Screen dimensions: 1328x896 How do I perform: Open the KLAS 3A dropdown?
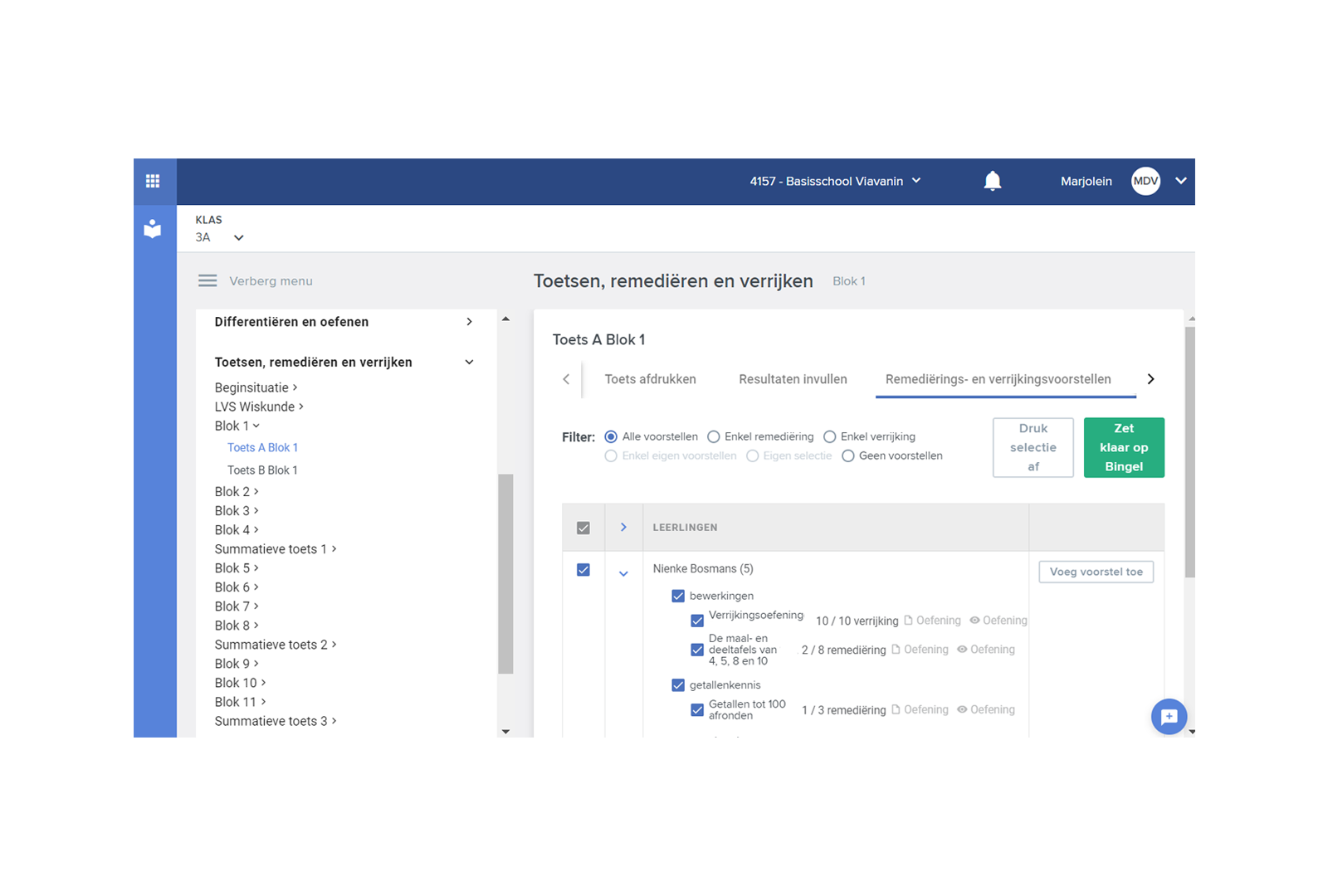219,237
